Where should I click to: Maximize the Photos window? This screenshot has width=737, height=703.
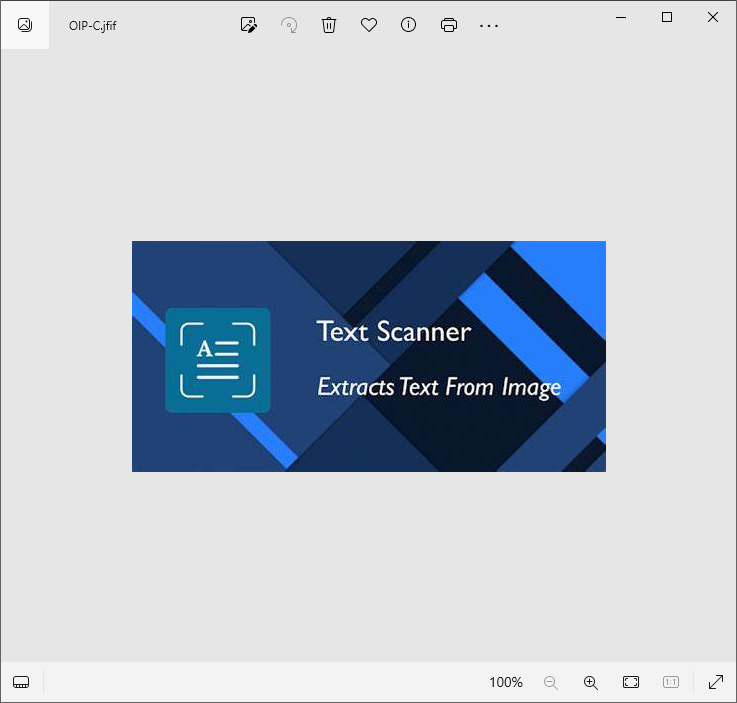coord(667,17)
